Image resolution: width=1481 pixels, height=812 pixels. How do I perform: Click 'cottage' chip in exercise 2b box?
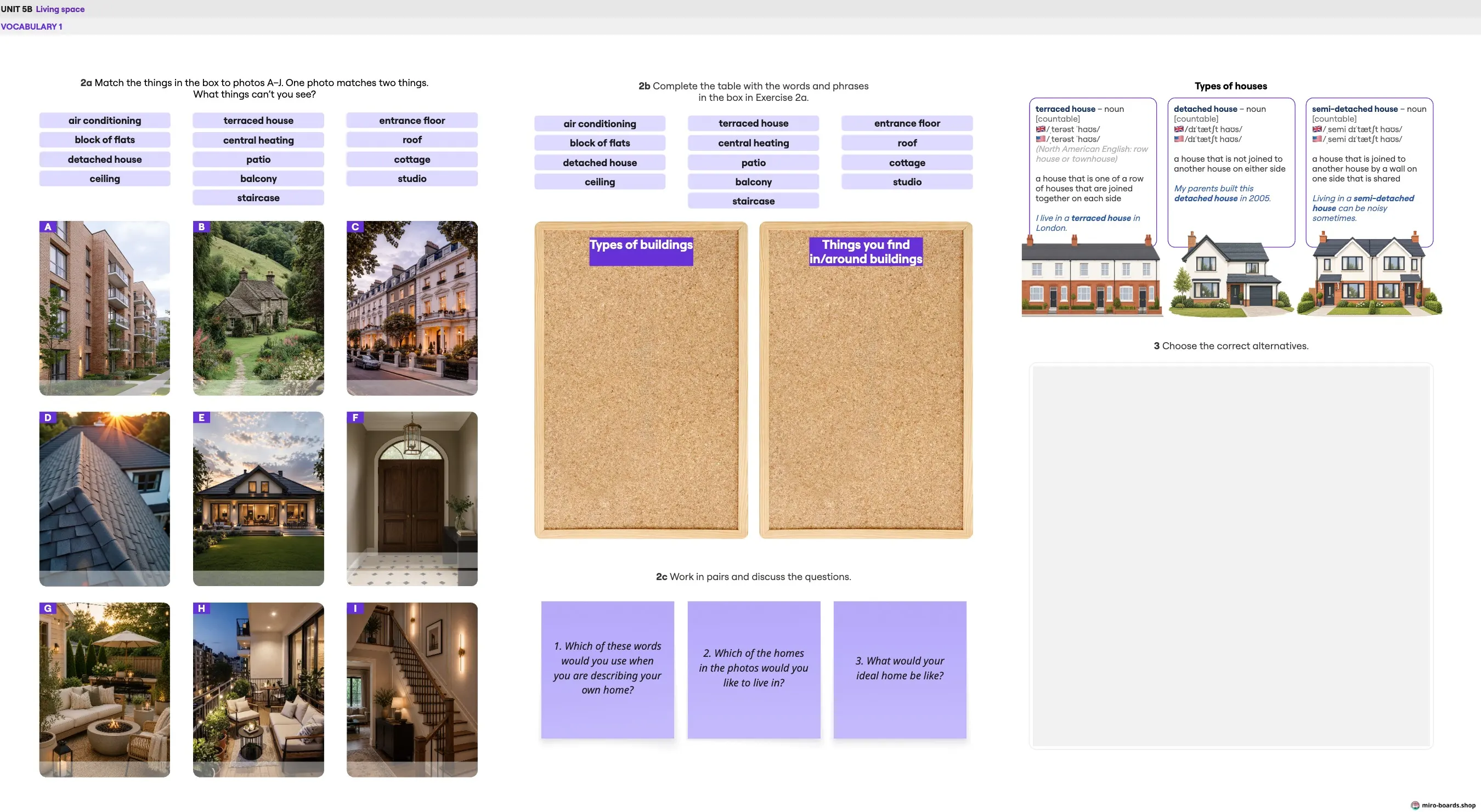pyautogui.click(x=907, y=163)
